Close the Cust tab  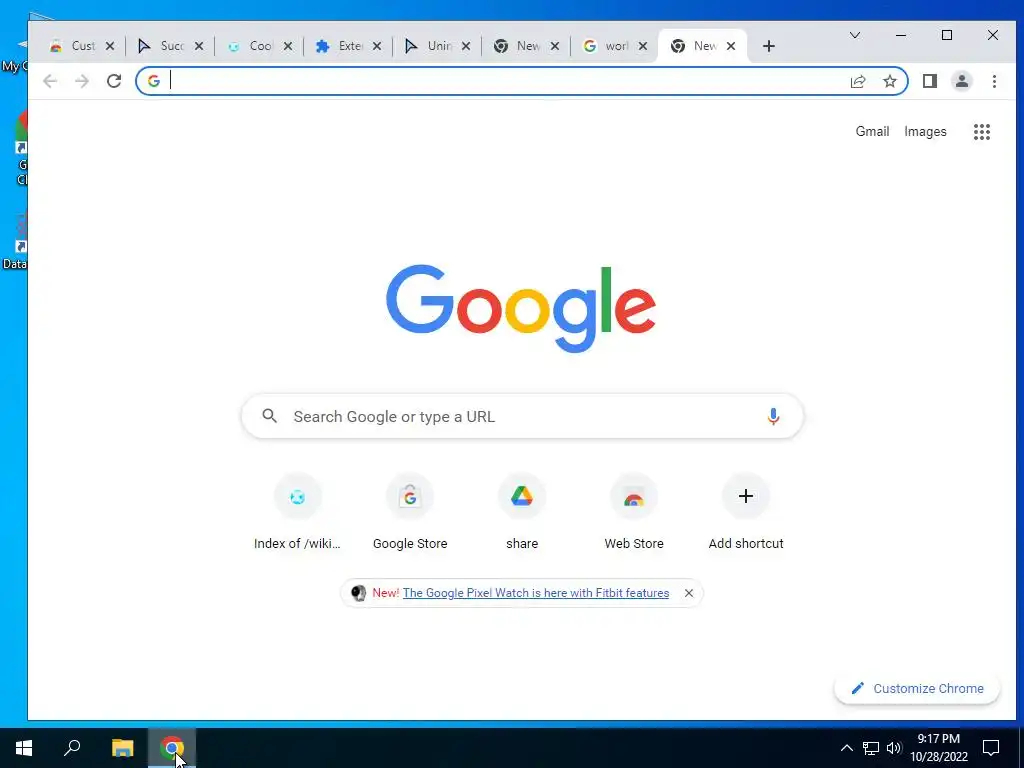pyautogui.click(x=110, y=46)
